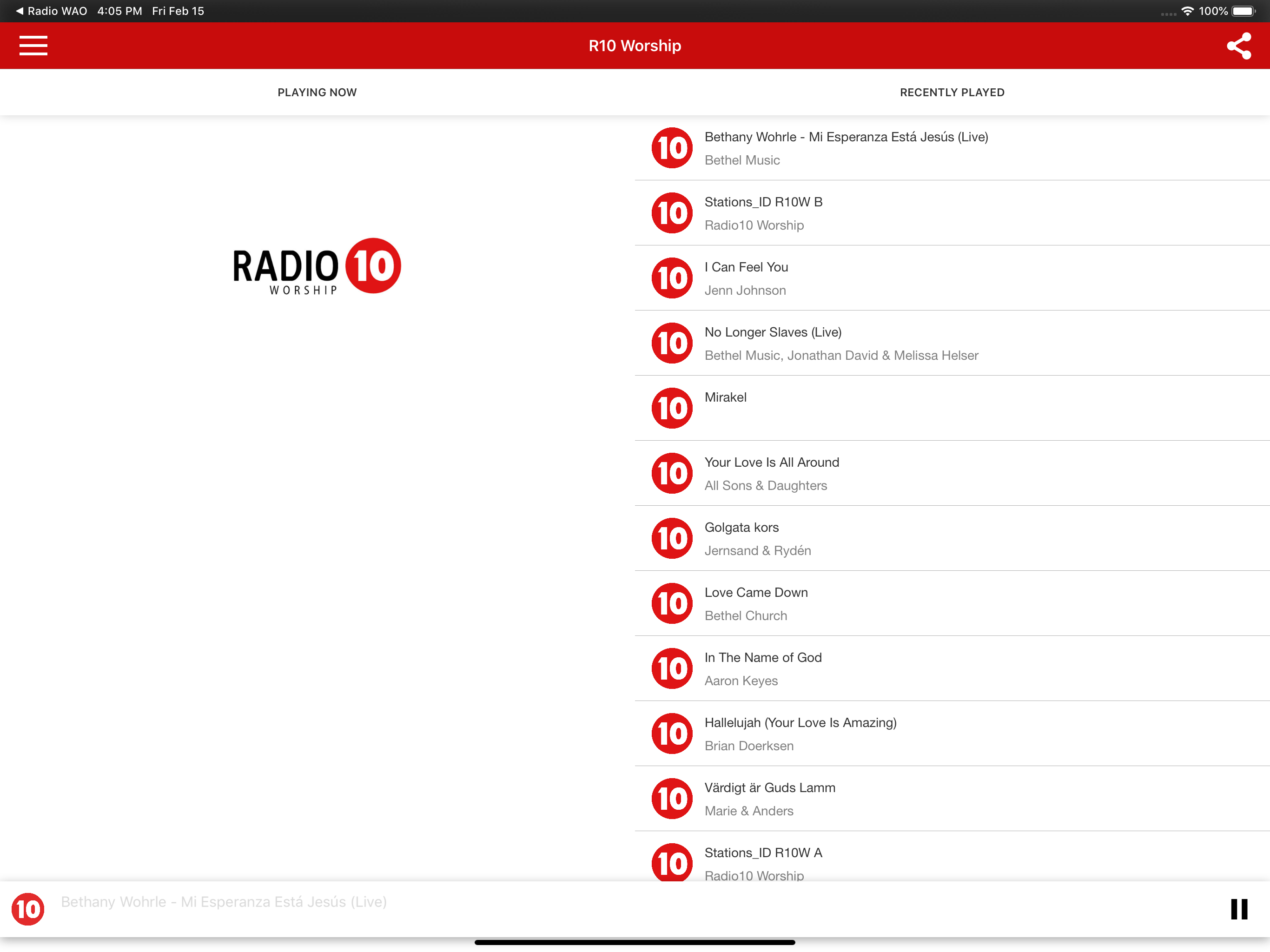Select the 'Hallelujah (Your Love Is Amazing)' title
Viewport: 1270px width, 952px height.
[800, 723]
